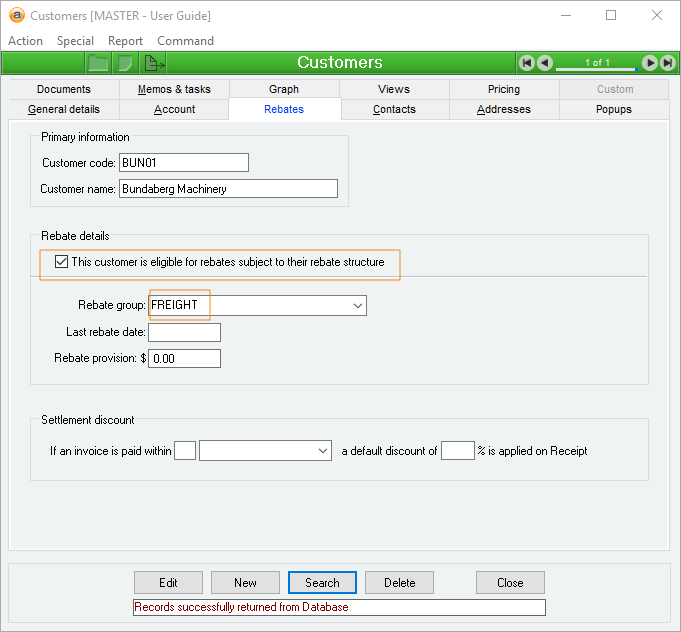The image size is (681, 632).
Task: Jump to first customer record
Action: pos(527,63)
